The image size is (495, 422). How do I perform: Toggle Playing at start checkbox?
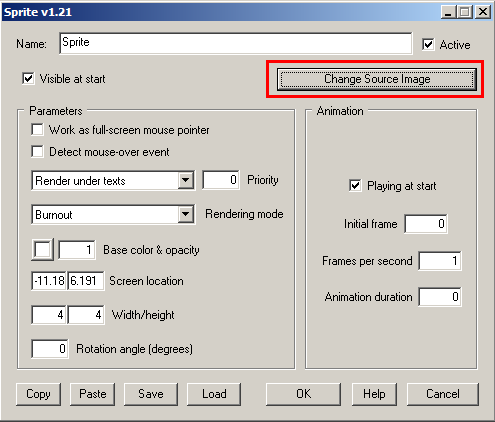coord(355,186)
